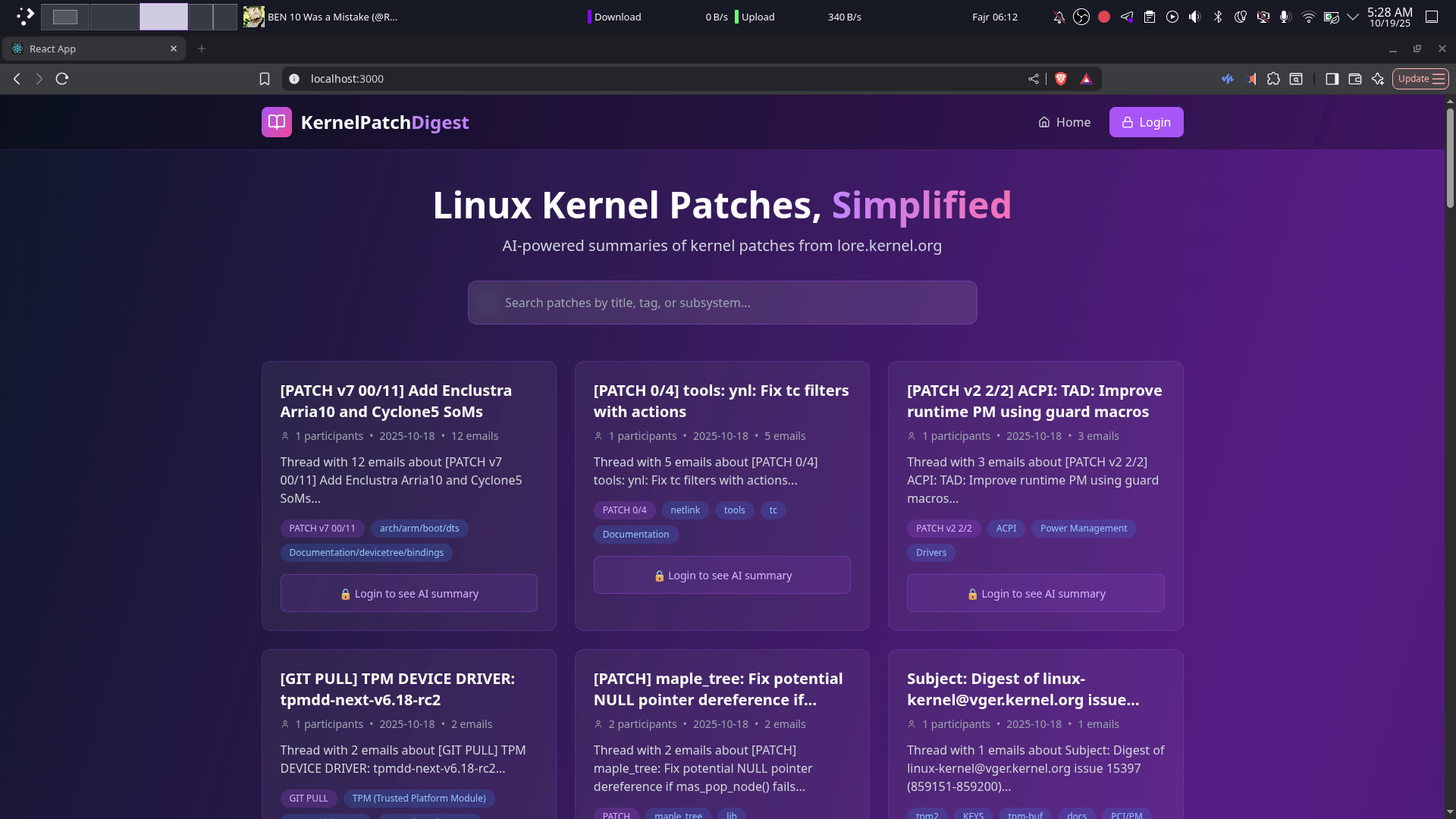Focus the Search patches input field
Screen dimensions: 1456x819
(722, 303)
